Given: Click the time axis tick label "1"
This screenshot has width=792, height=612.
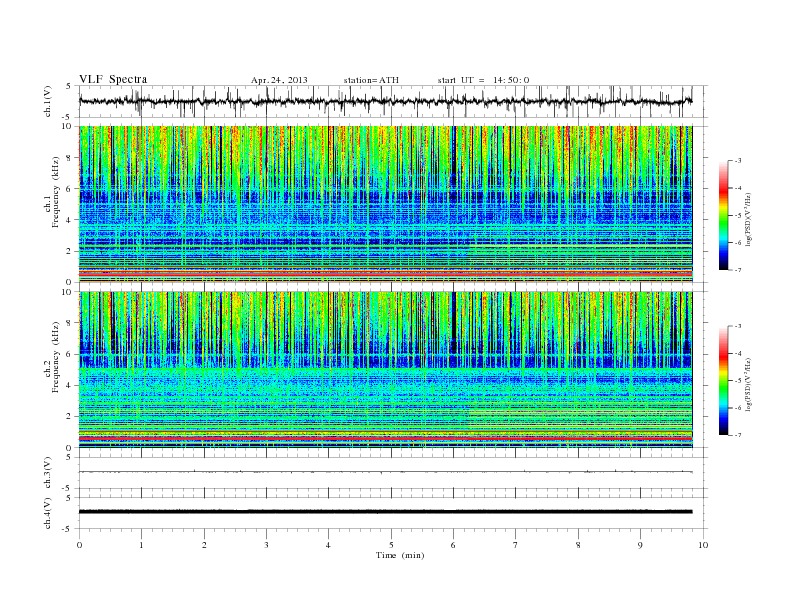Looking at the screenshot, I should (141, 545).
